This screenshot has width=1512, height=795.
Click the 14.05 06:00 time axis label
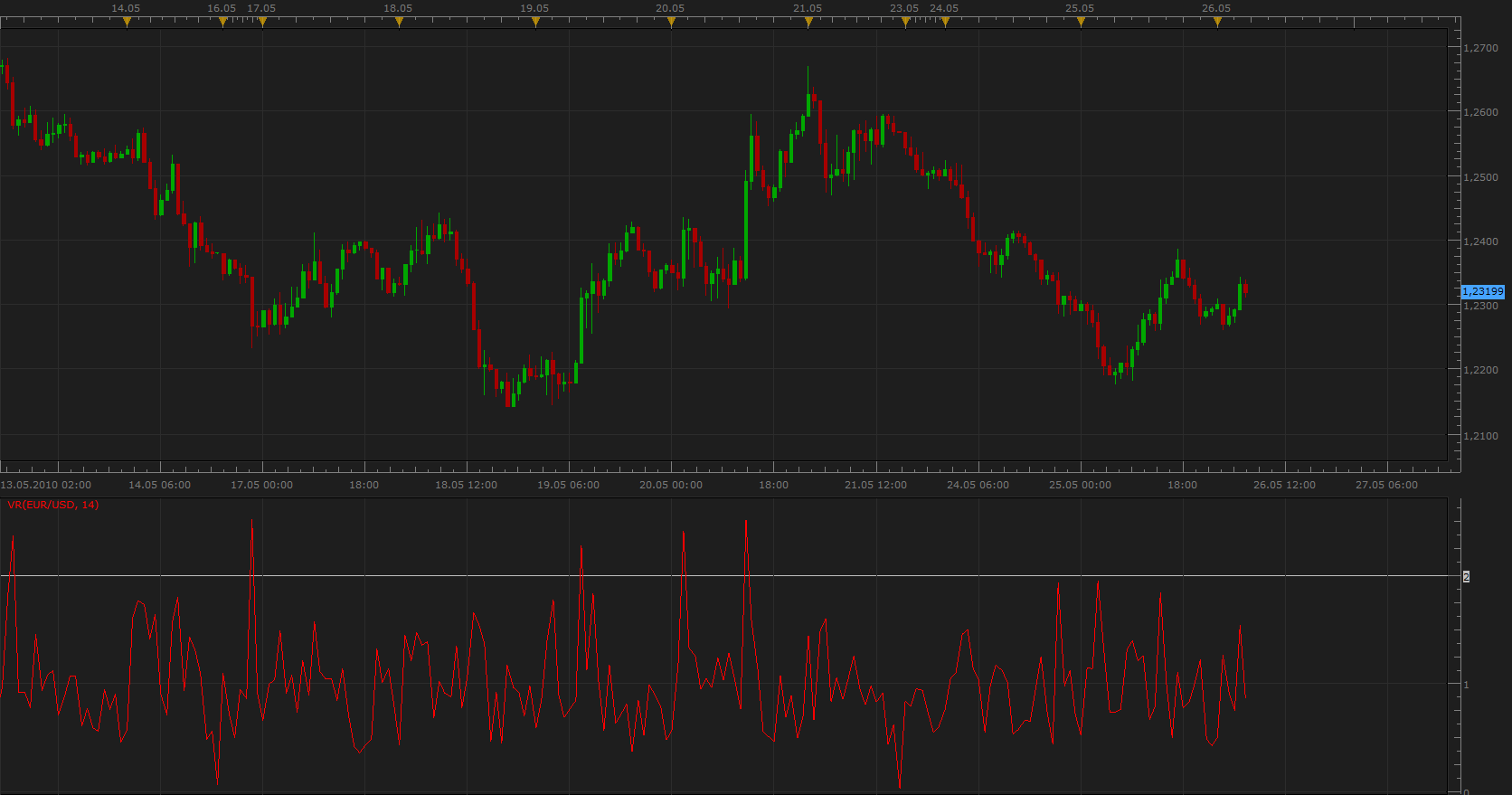tap(159, 485)
